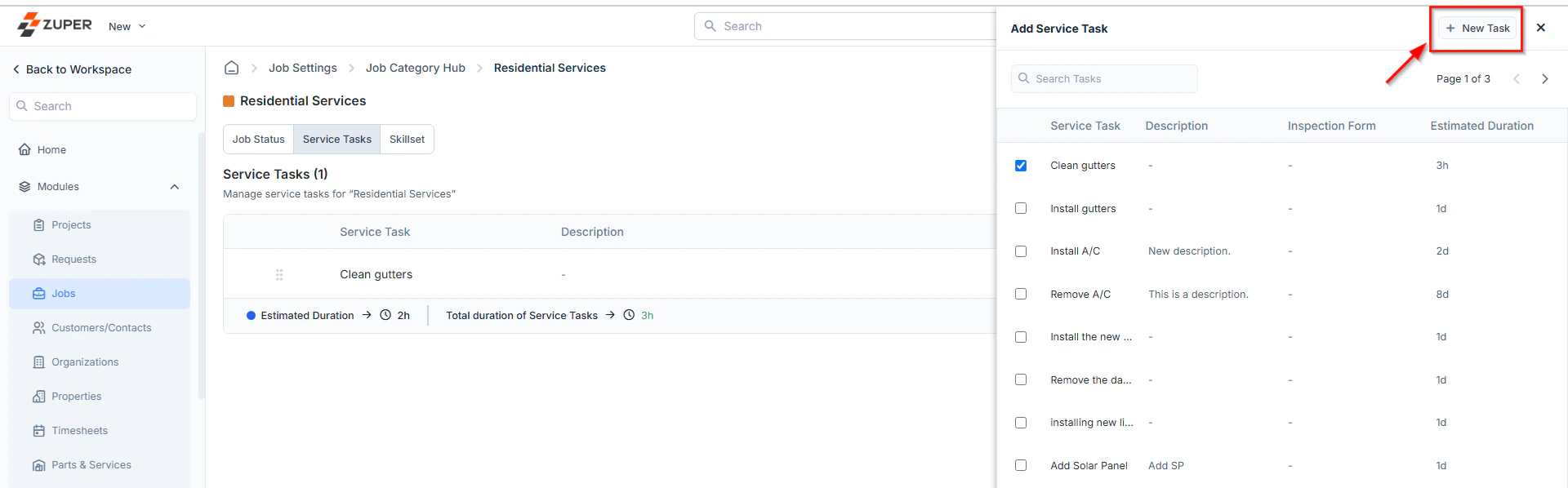Open Properties module
Viewport: 1568px width, 488px height.
pos(100,397)
